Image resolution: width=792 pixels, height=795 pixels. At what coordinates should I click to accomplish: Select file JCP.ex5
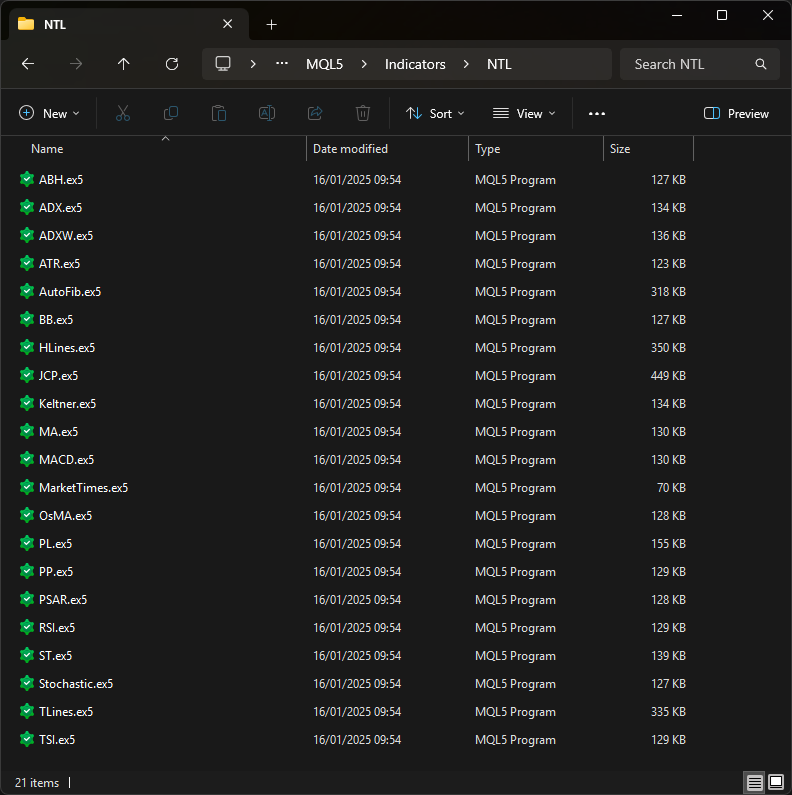point(58,376)
